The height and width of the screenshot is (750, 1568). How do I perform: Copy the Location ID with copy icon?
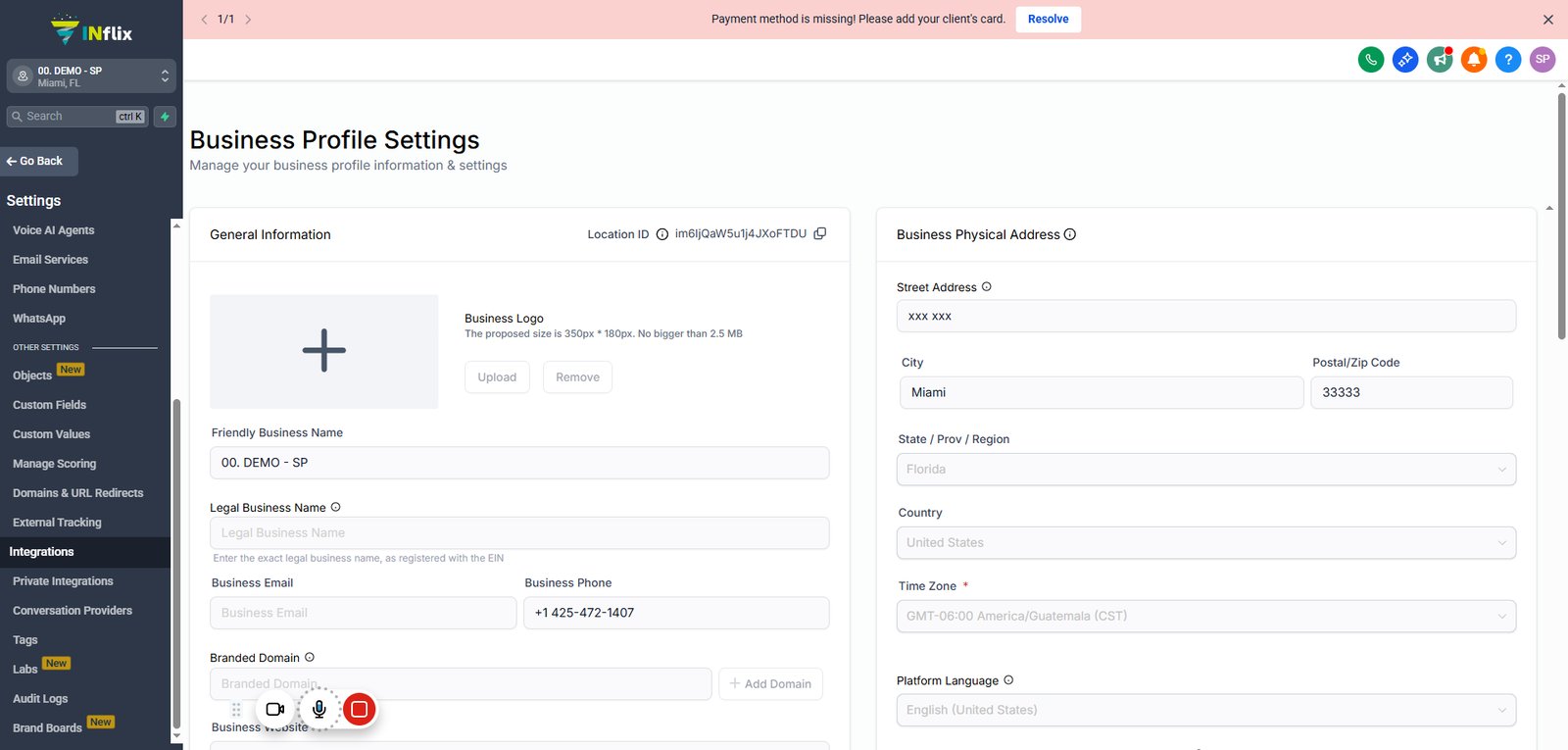(x=820, y=233)
